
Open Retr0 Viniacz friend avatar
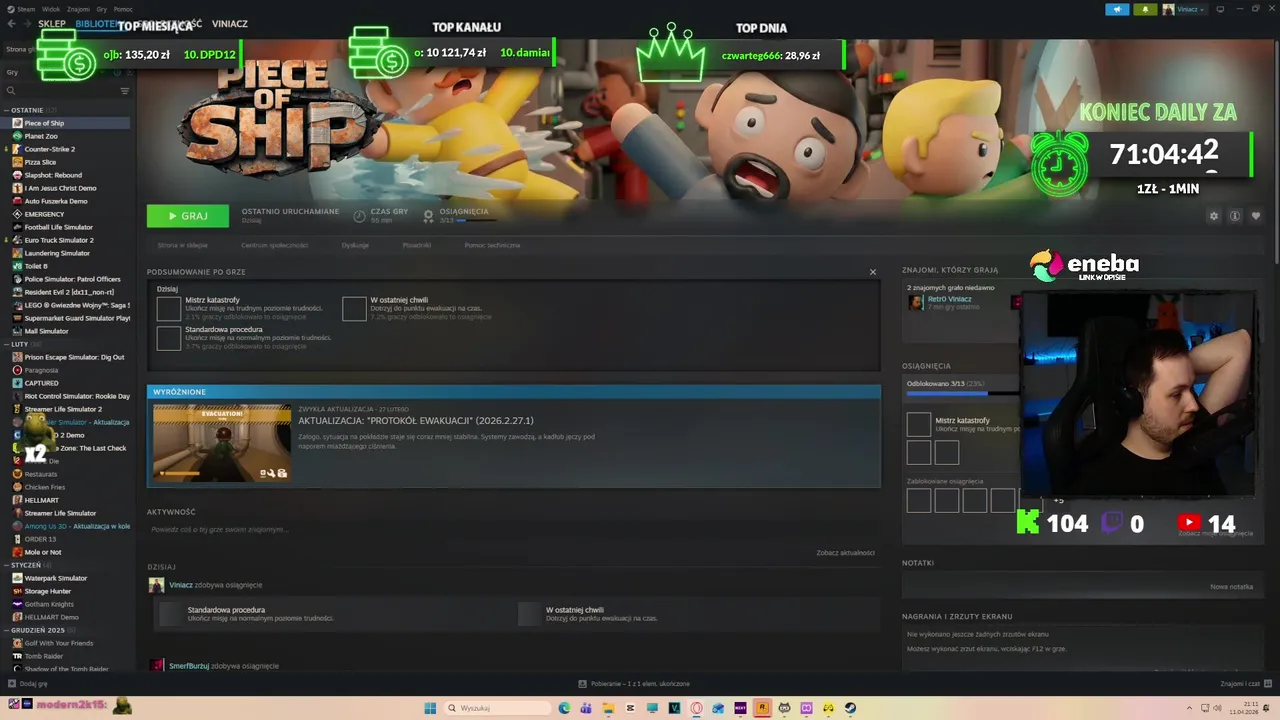click(915, 302)
